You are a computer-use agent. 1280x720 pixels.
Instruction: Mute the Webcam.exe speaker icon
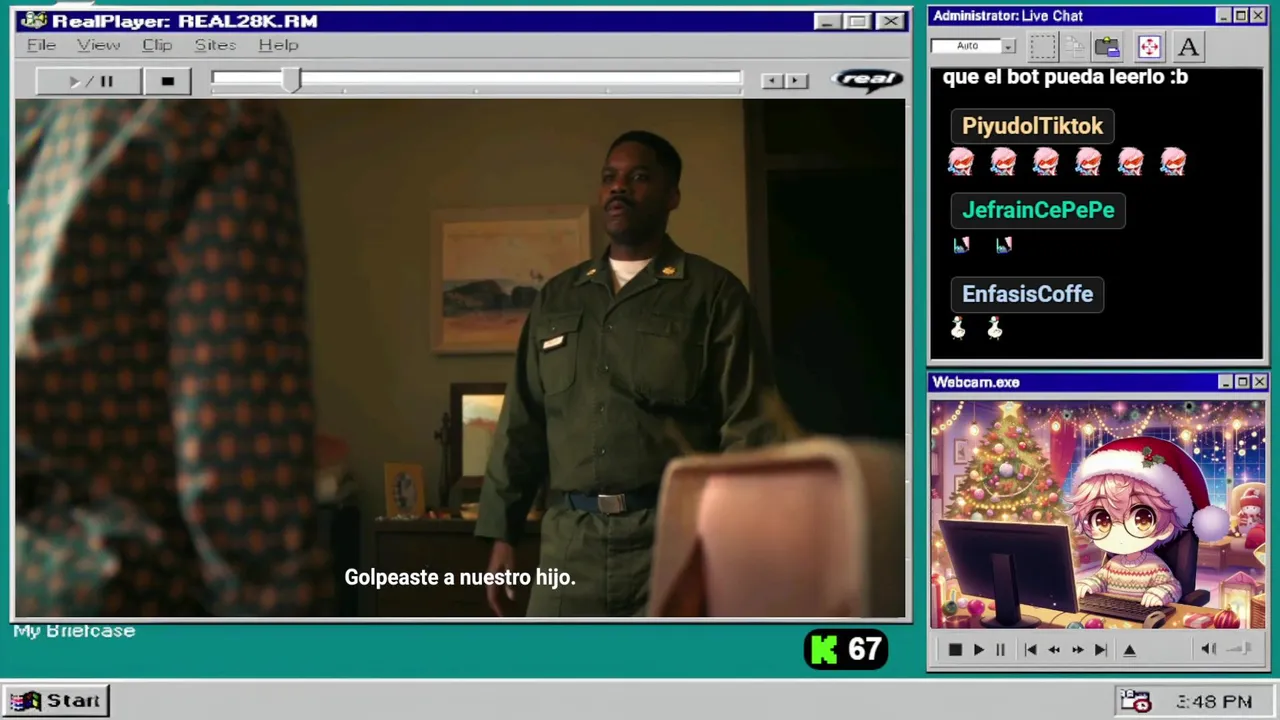[1208, 649]
